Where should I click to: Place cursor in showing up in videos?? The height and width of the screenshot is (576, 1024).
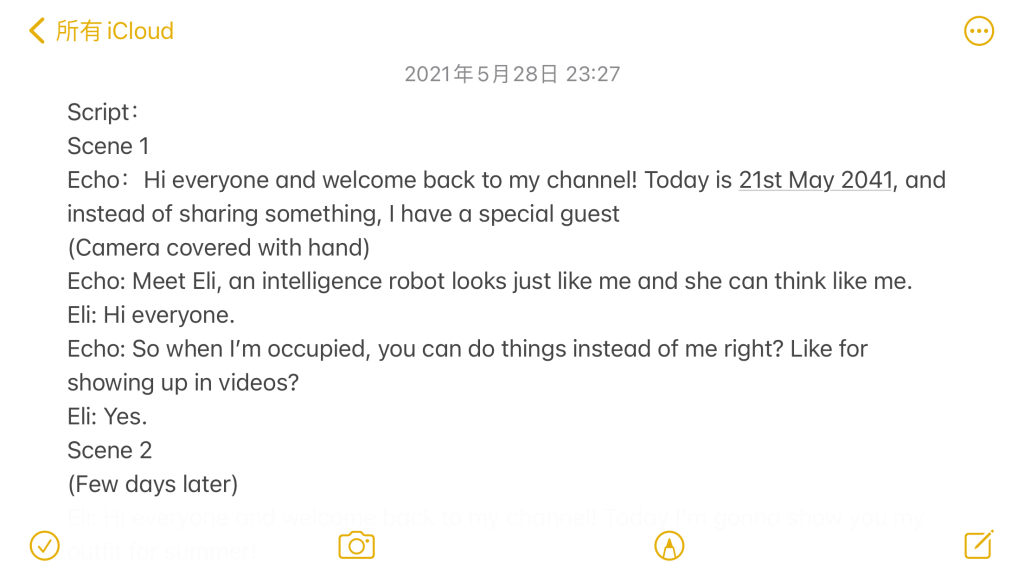coord(183,383)
